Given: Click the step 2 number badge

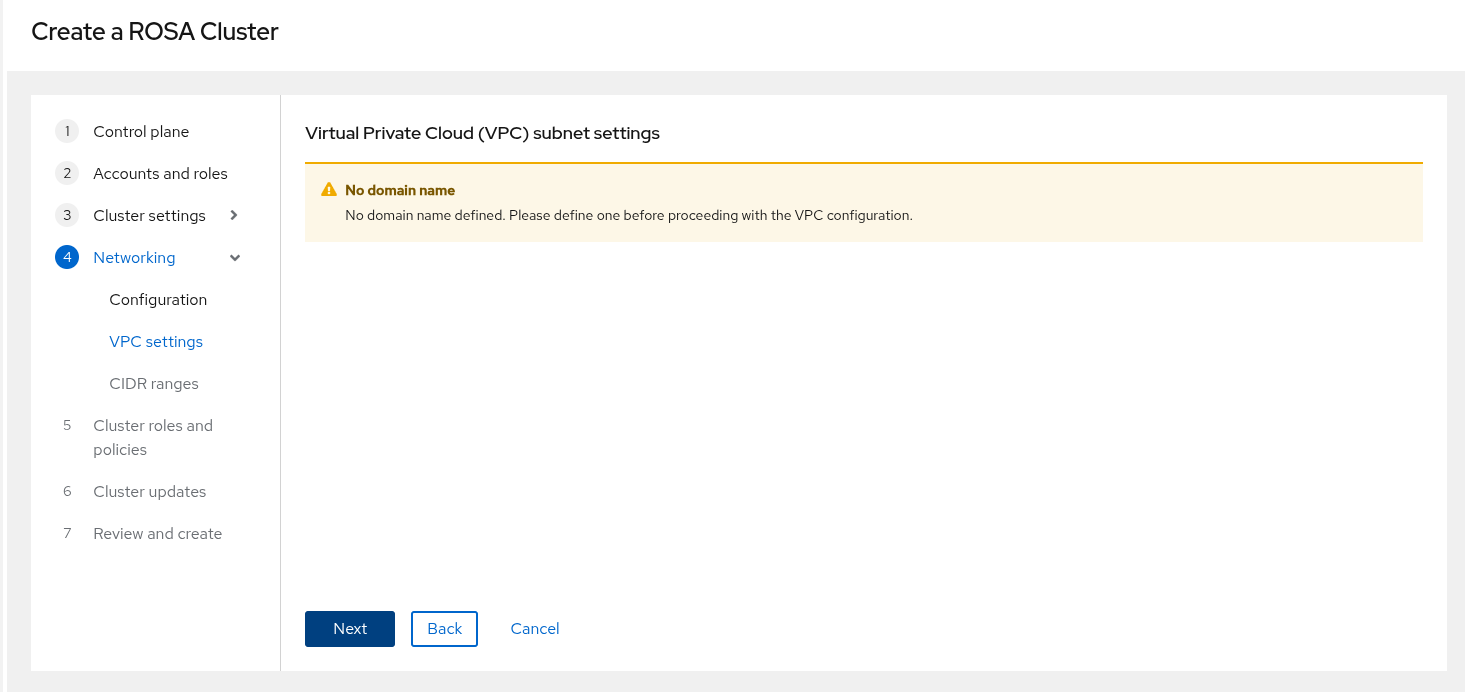Looking at the screenshot, I should pyautogui.click(x=67, y=174).
